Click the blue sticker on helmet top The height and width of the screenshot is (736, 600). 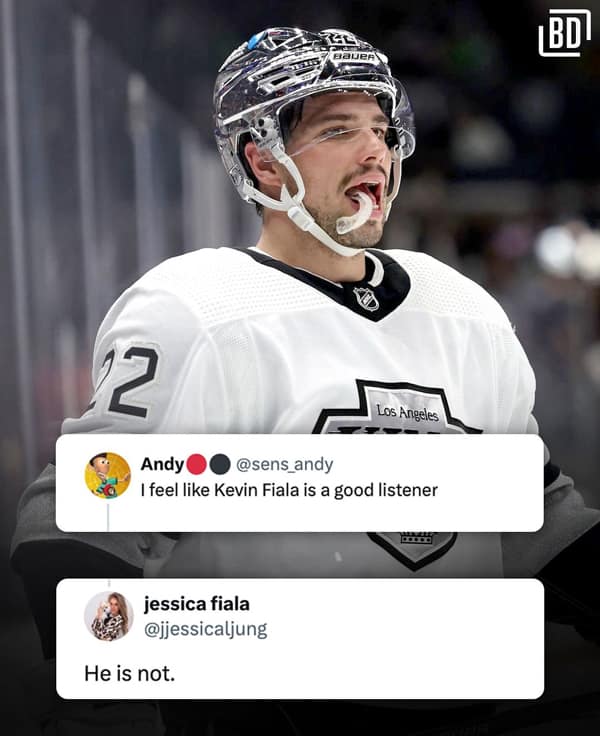[x=255, y=40]
